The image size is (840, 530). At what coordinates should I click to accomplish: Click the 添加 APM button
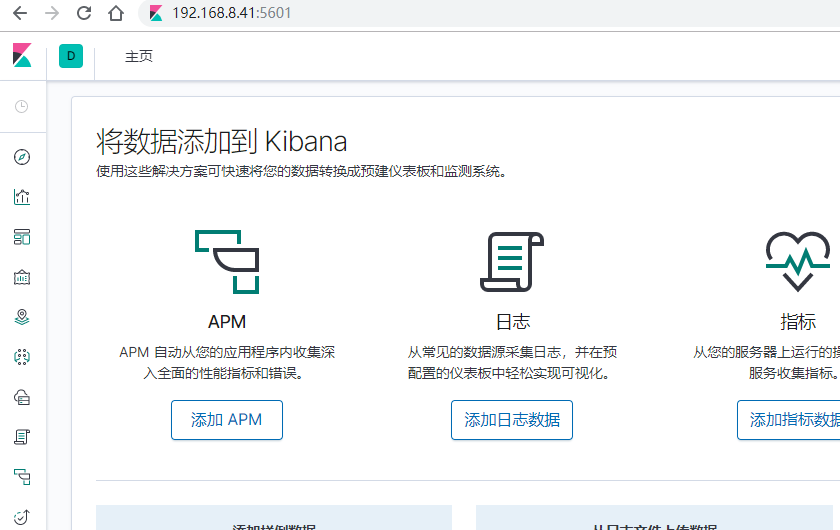(227, 420)
